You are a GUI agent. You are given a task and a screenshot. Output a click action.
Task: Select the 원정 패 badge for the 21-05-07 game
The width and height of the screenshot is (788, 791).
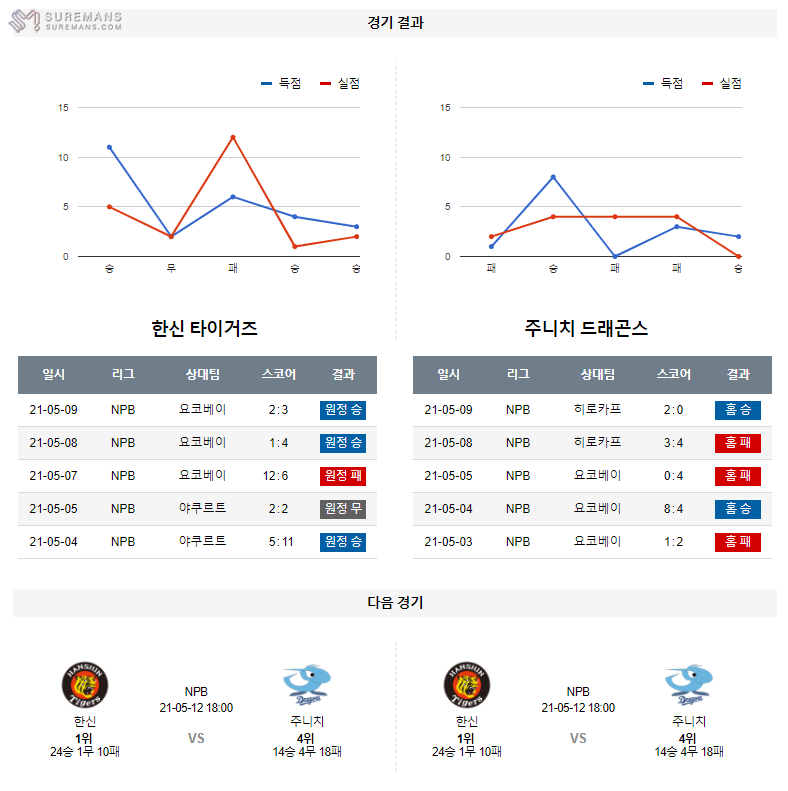[342, 476]
